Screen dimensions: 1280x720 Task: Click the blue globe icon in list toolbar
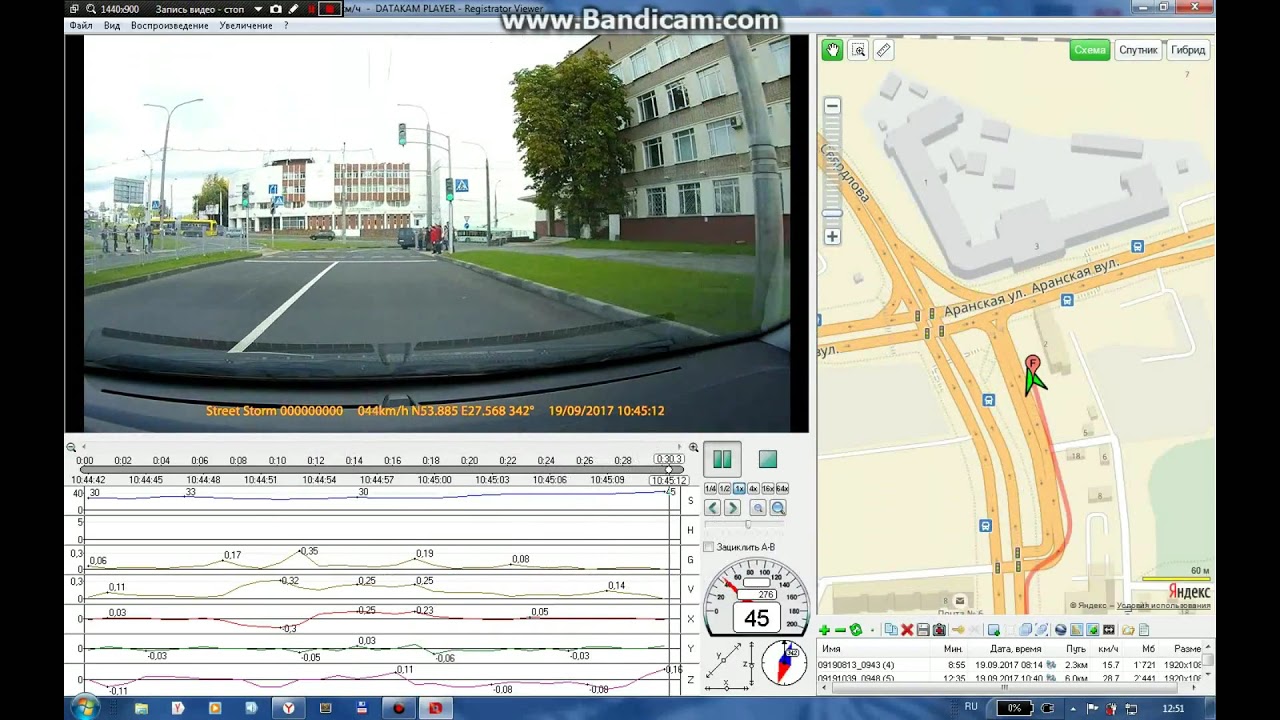pos(1061,630)
